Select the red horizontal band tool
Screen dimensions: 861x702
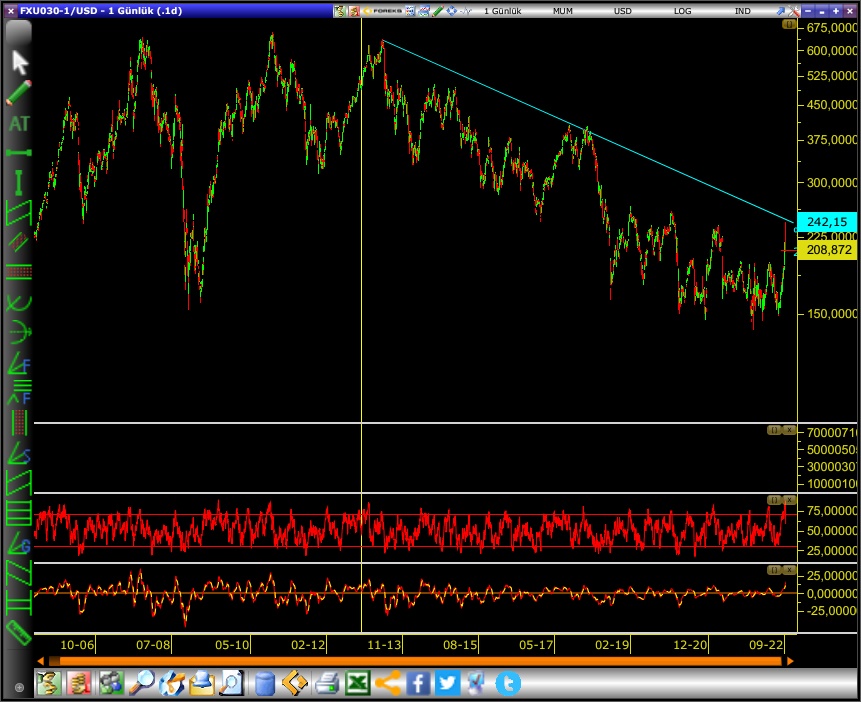tap(19, 272)
